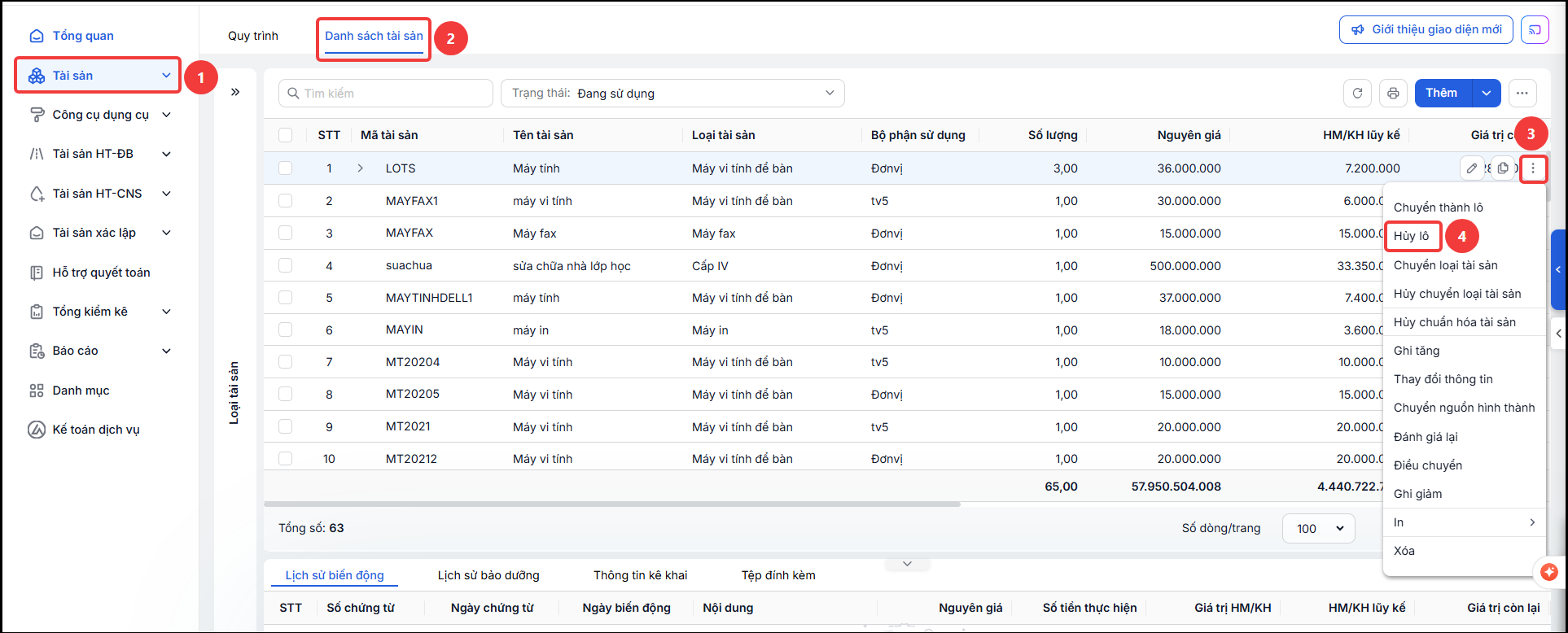This screenshot has height=633, width=1568.
Task: Click Giới thiệu giao diện mới button
Action: pos(1426,29)
